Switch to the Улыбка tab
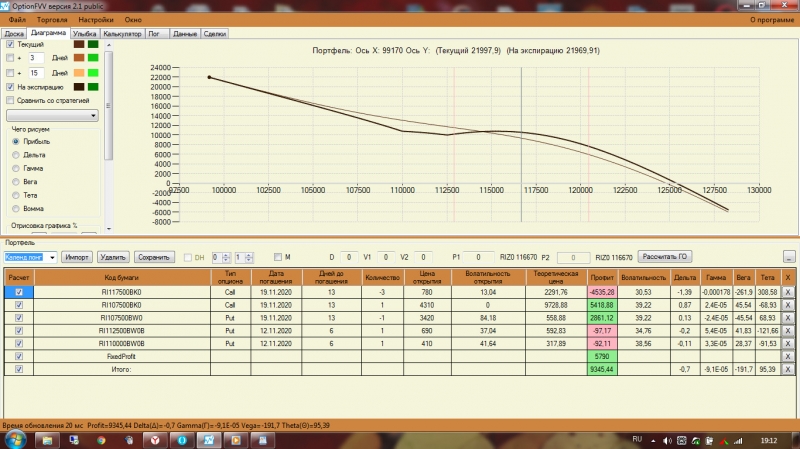This screenshot has height=449, width=800. (85, 34)
